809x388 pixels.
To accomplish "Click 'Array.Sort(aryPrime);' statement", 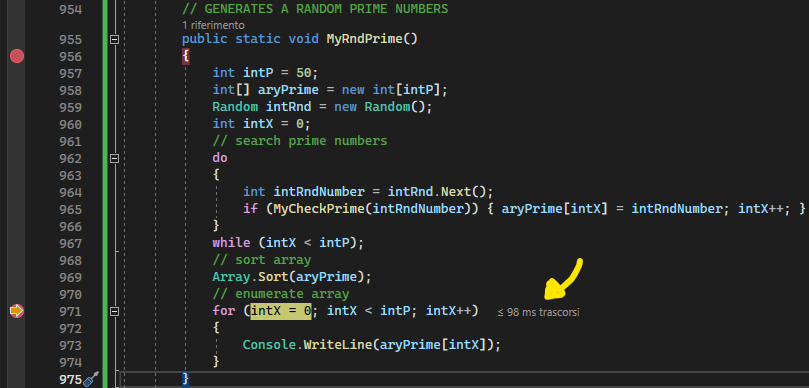I will (x=292, y=277).
